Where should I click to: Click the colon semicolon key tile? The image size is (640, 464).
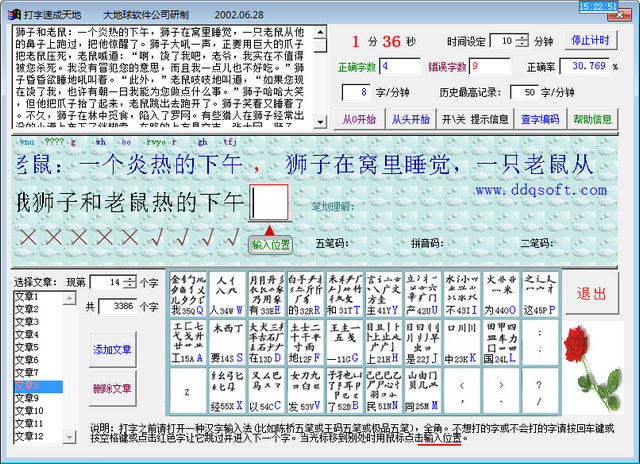pos(540,342)
